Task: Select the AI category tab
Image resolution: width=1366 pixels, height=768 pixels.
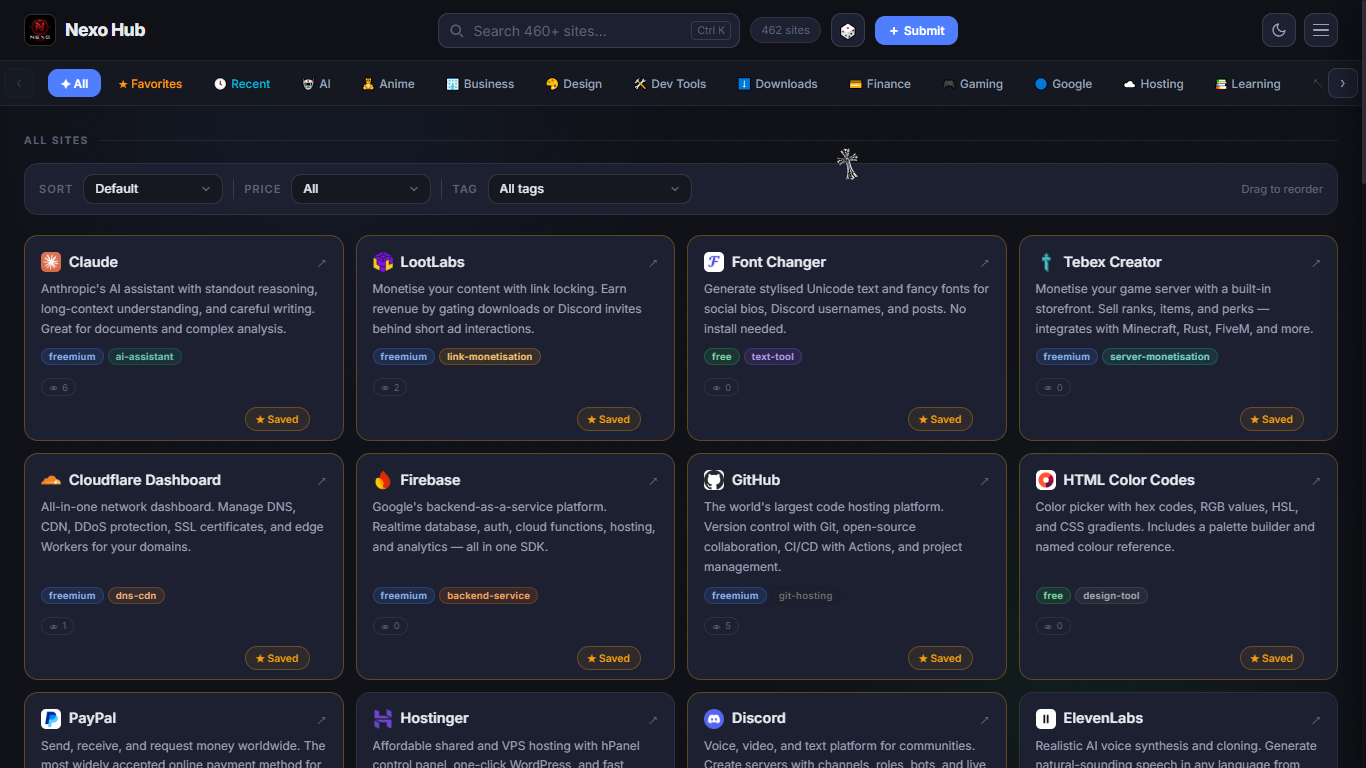Action: pyautogui.click(x=316, y=84)
